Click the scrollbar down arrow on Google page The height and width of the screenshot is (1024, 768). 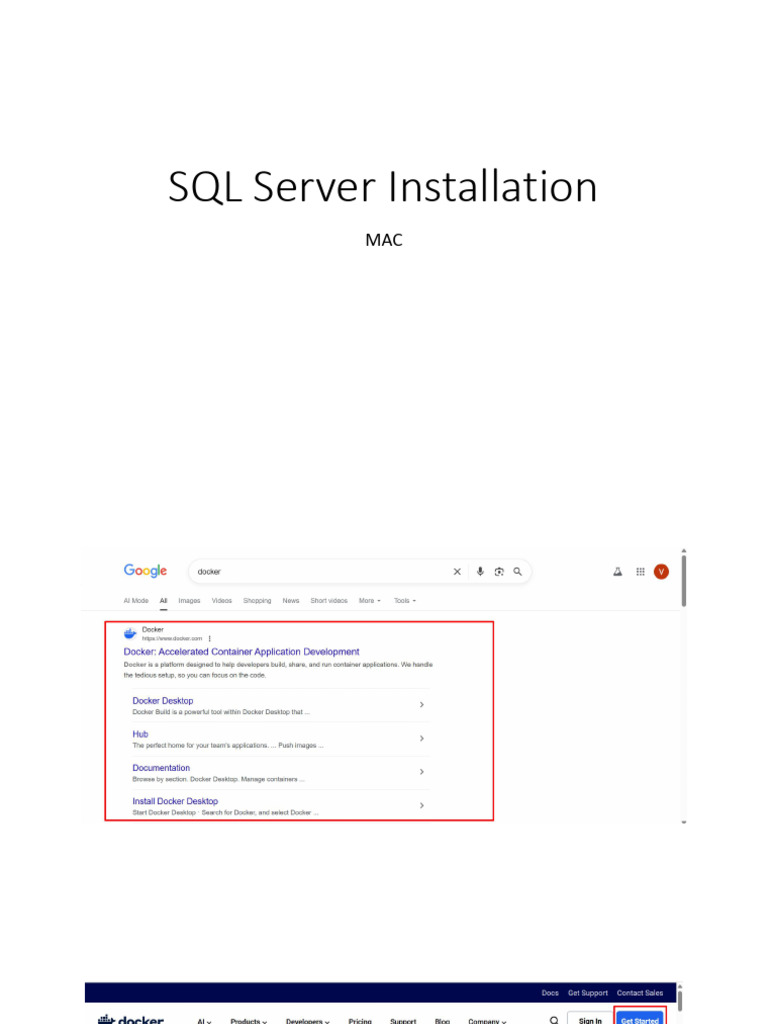point(684,822)
